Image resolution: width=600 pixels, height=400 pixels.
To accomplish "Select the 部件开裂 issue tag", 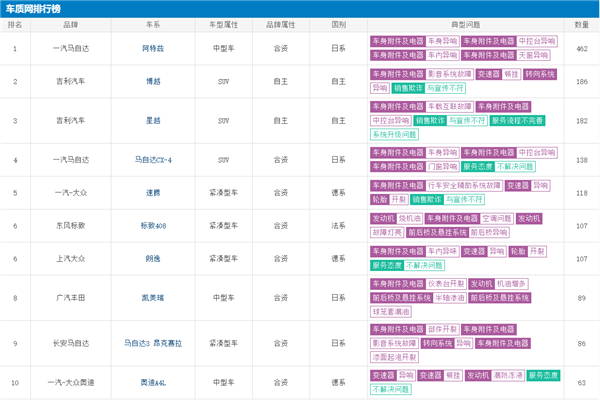I will coord(442,330).
